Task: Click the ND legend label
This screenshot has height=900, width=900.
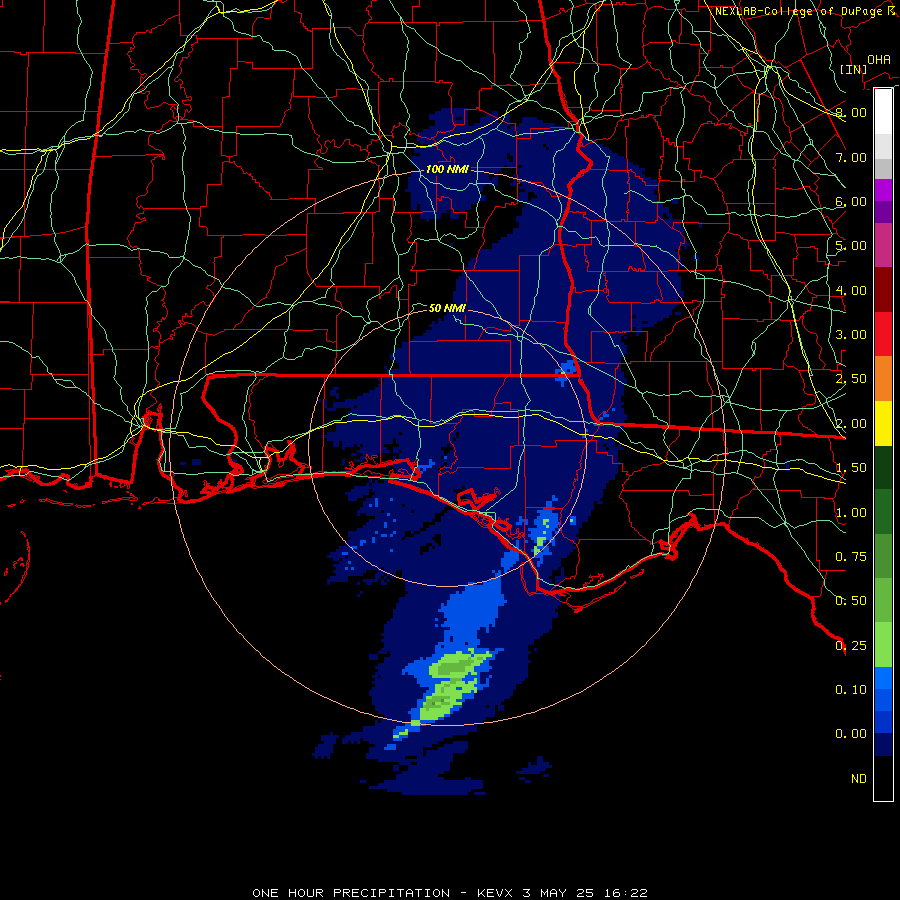Action: 859,779
